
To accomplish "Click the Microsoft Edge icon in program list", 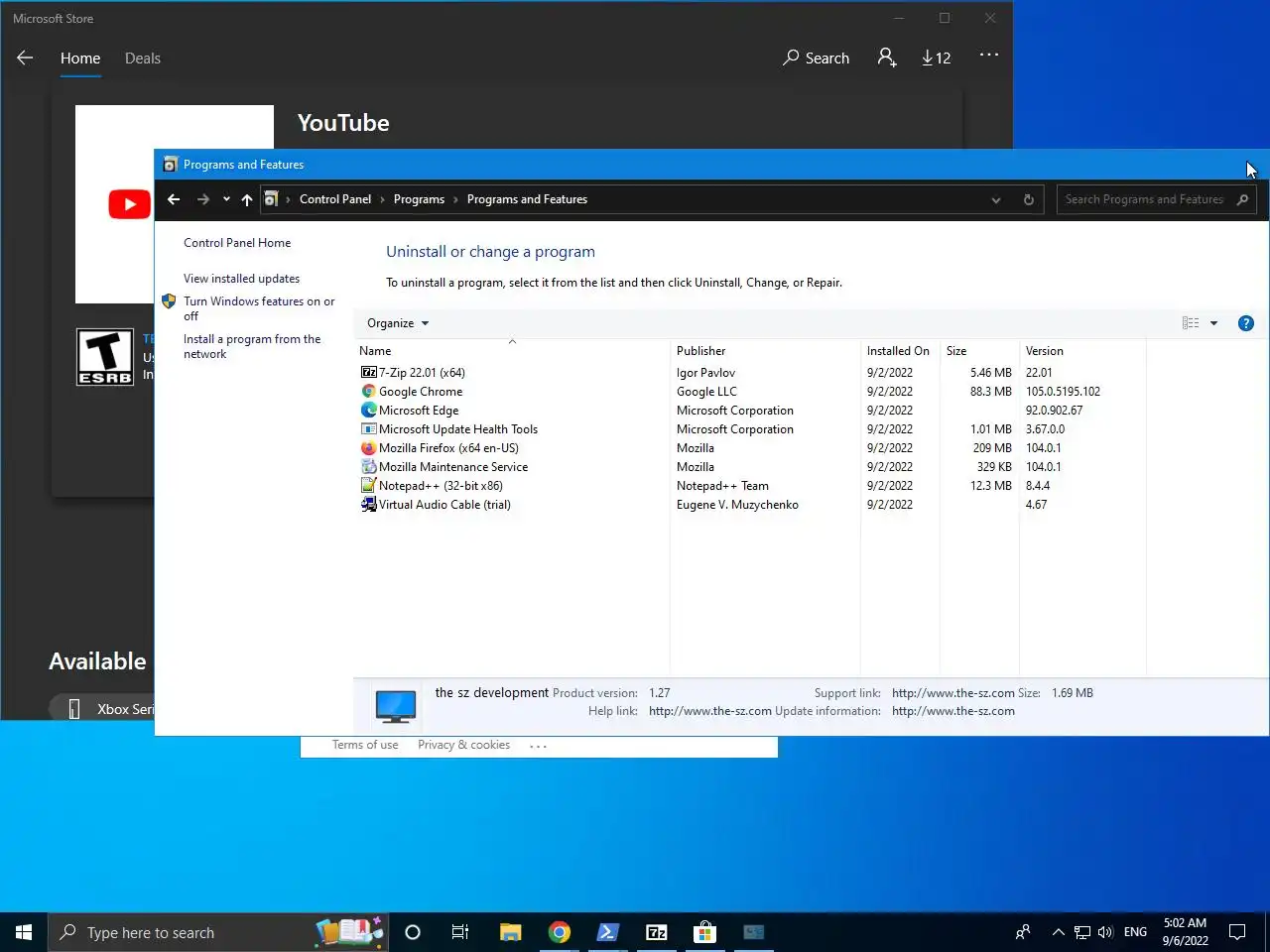I will [368, 411].
